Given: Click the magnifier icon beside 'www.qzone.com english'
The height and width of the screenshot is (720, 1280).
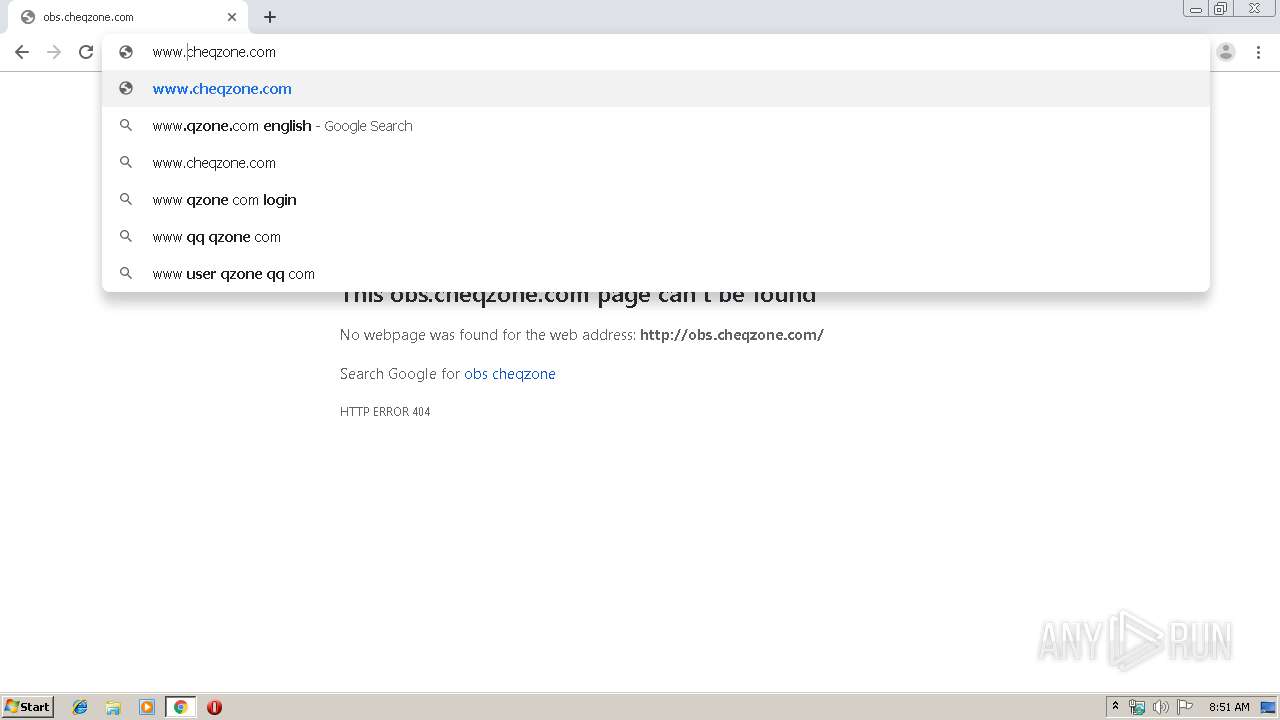Looking at the screenshot, I should coord(126,126).
